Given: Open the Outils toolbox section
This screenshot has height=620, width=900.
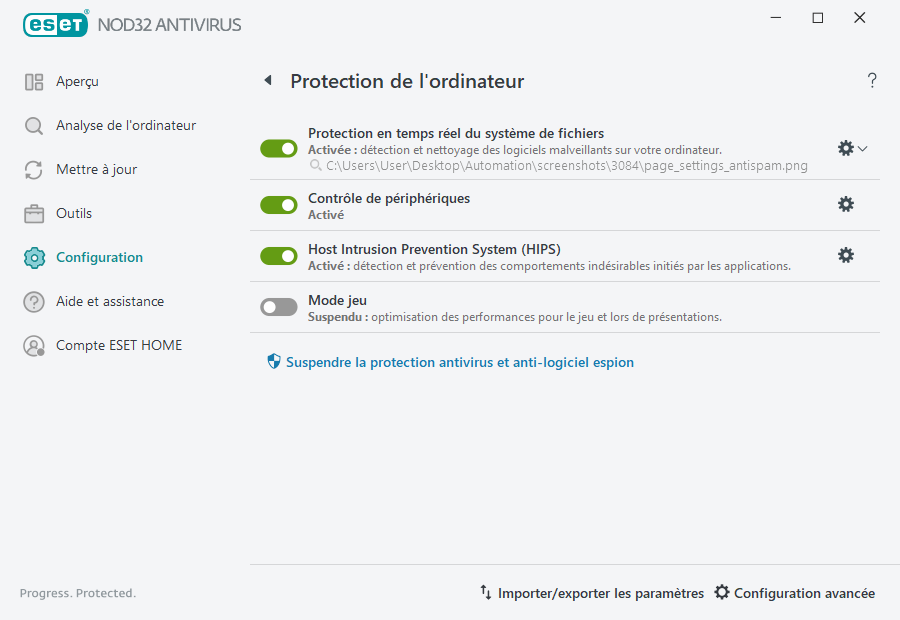Looking at the screenshot, I should 33,213.
